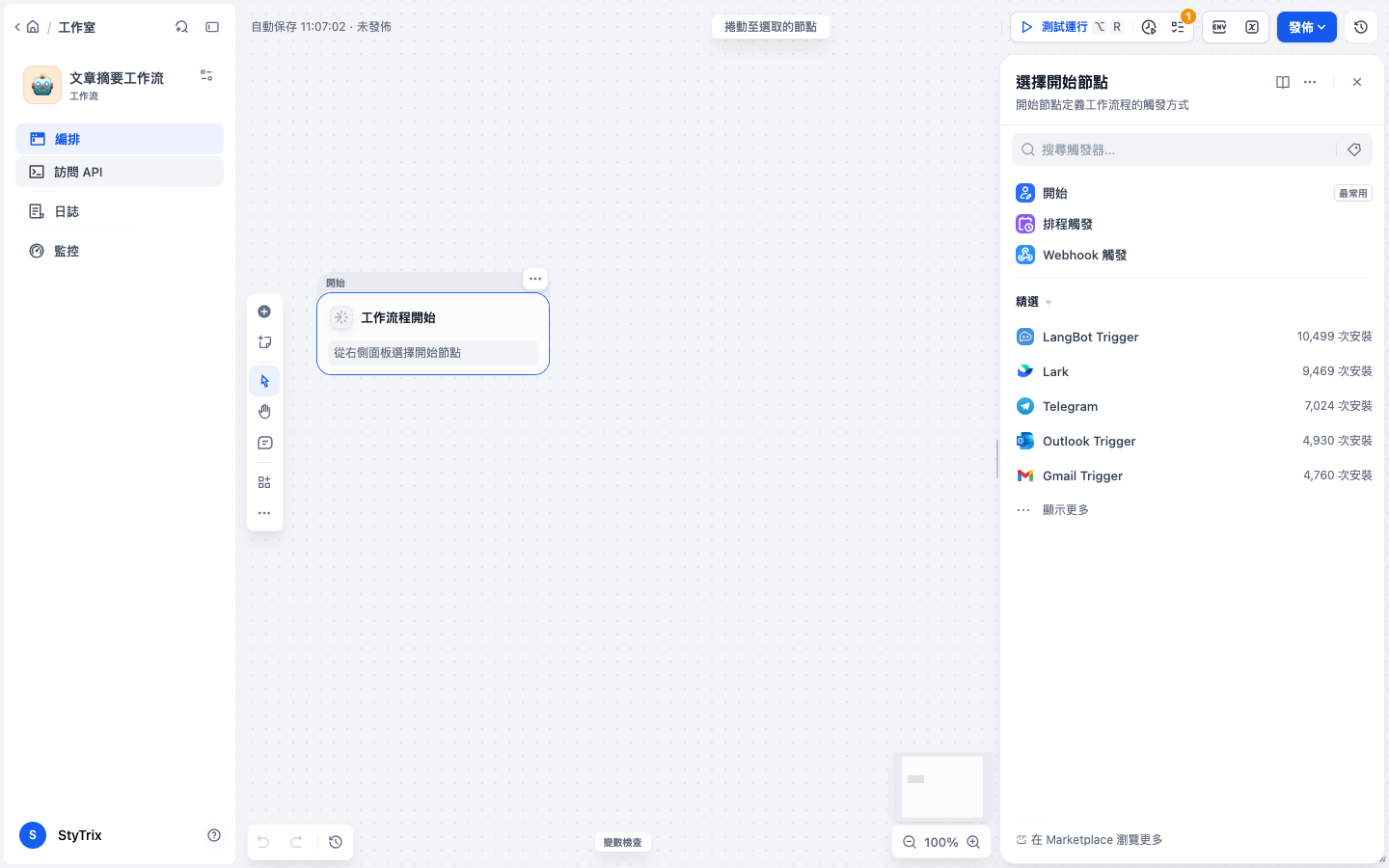Open the start node three-dot menu

535,279
